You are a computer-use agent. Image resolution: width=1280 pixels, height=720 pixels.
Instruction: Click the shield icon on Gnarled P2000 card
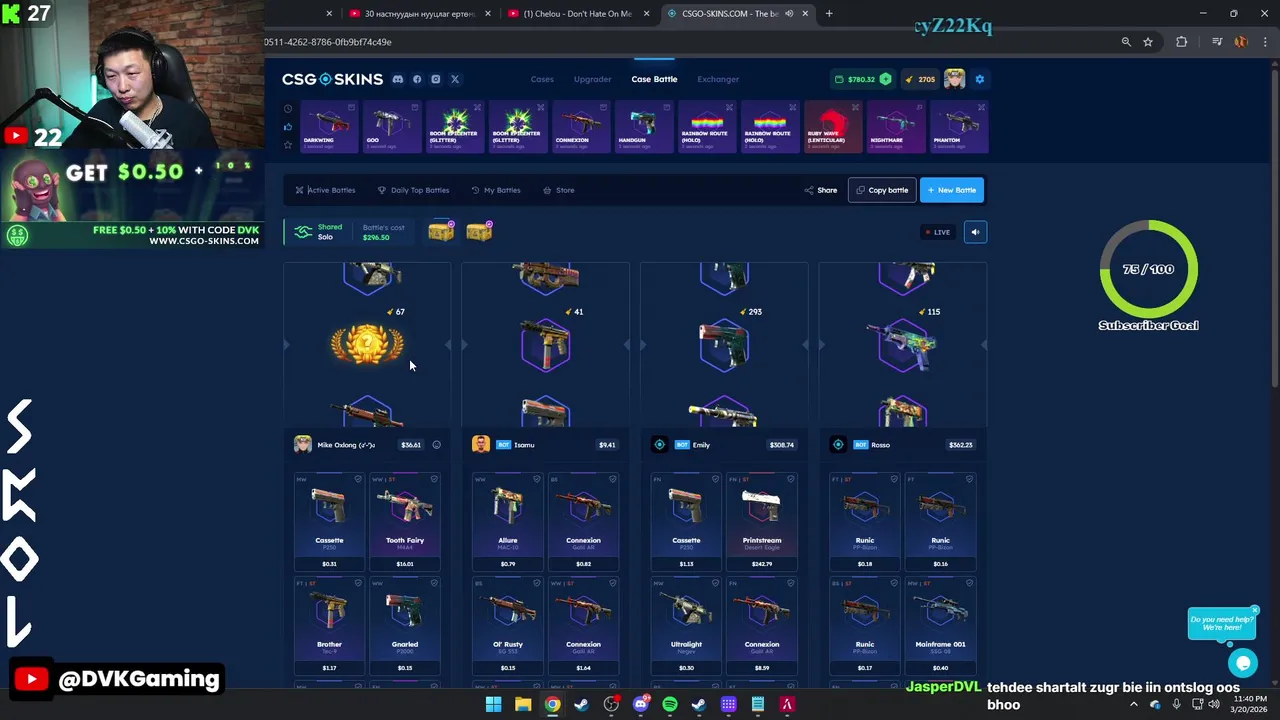pos(434,583)
